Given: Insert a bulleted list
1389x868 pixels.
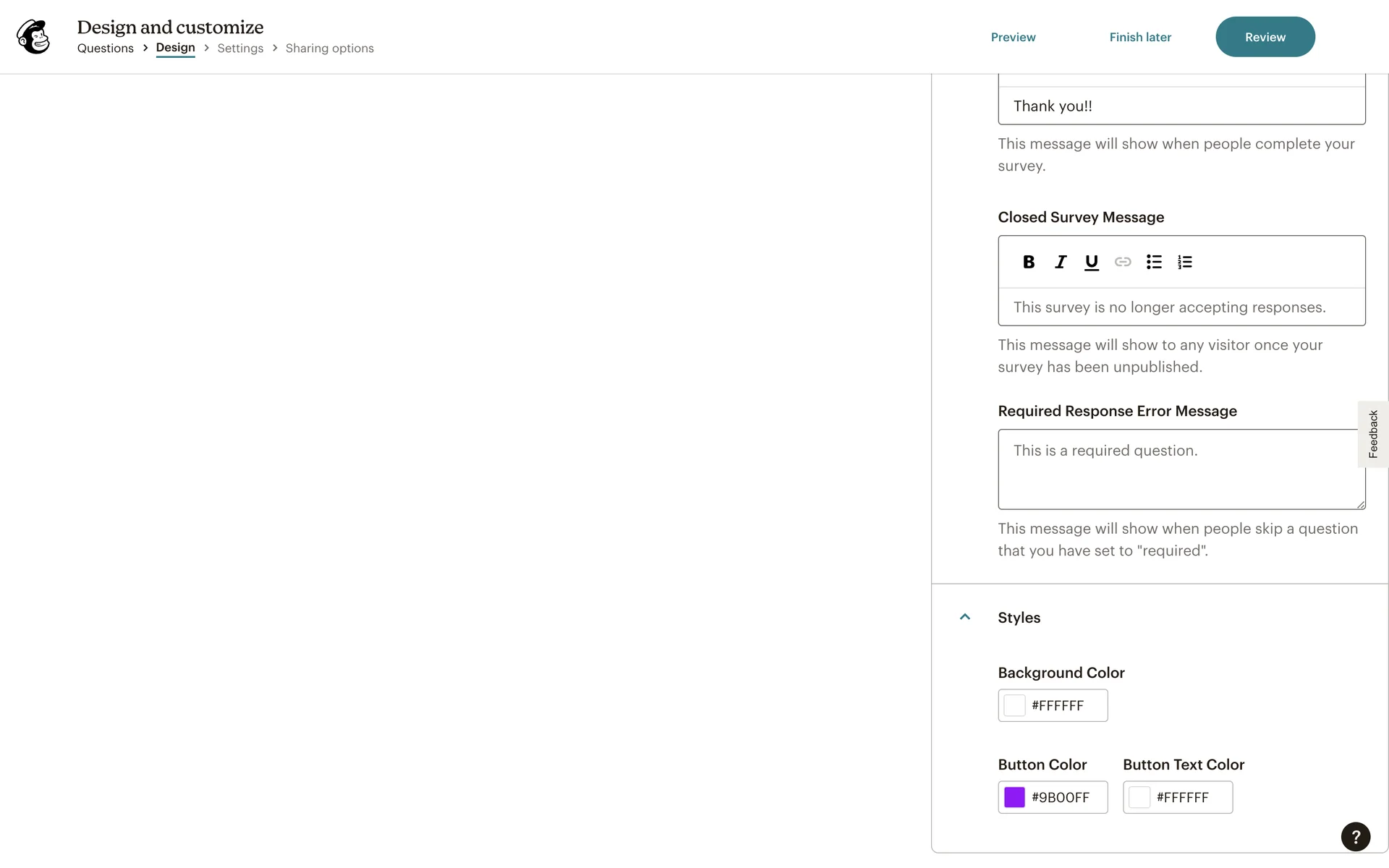Looking at the screenshot, I should point(1154,262).
